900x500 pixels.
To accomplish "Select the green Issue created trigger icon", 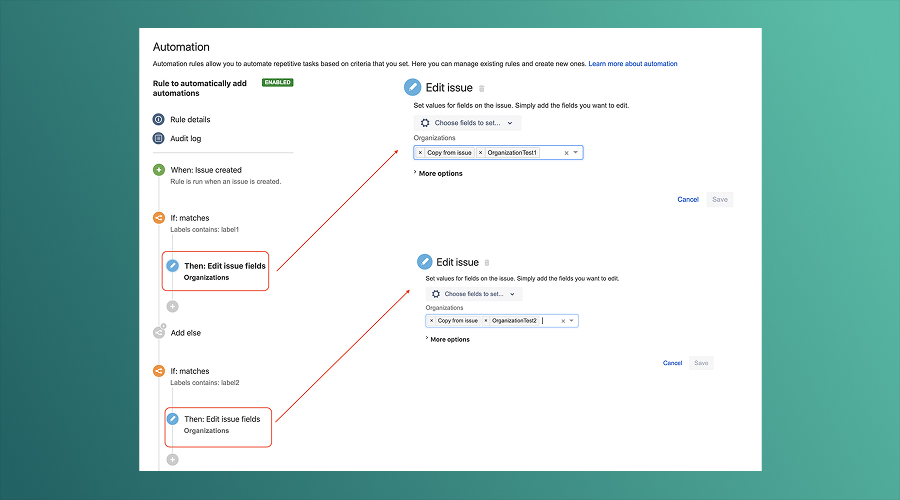I will (x=159, y=170).
